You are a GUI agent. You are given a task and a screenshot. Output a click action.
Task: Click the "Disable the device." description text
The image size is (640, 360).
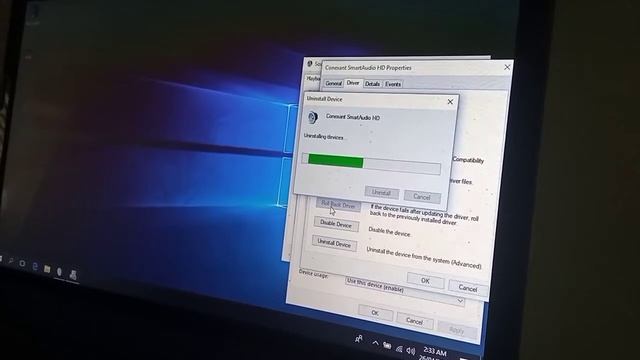tap(389, 232)
